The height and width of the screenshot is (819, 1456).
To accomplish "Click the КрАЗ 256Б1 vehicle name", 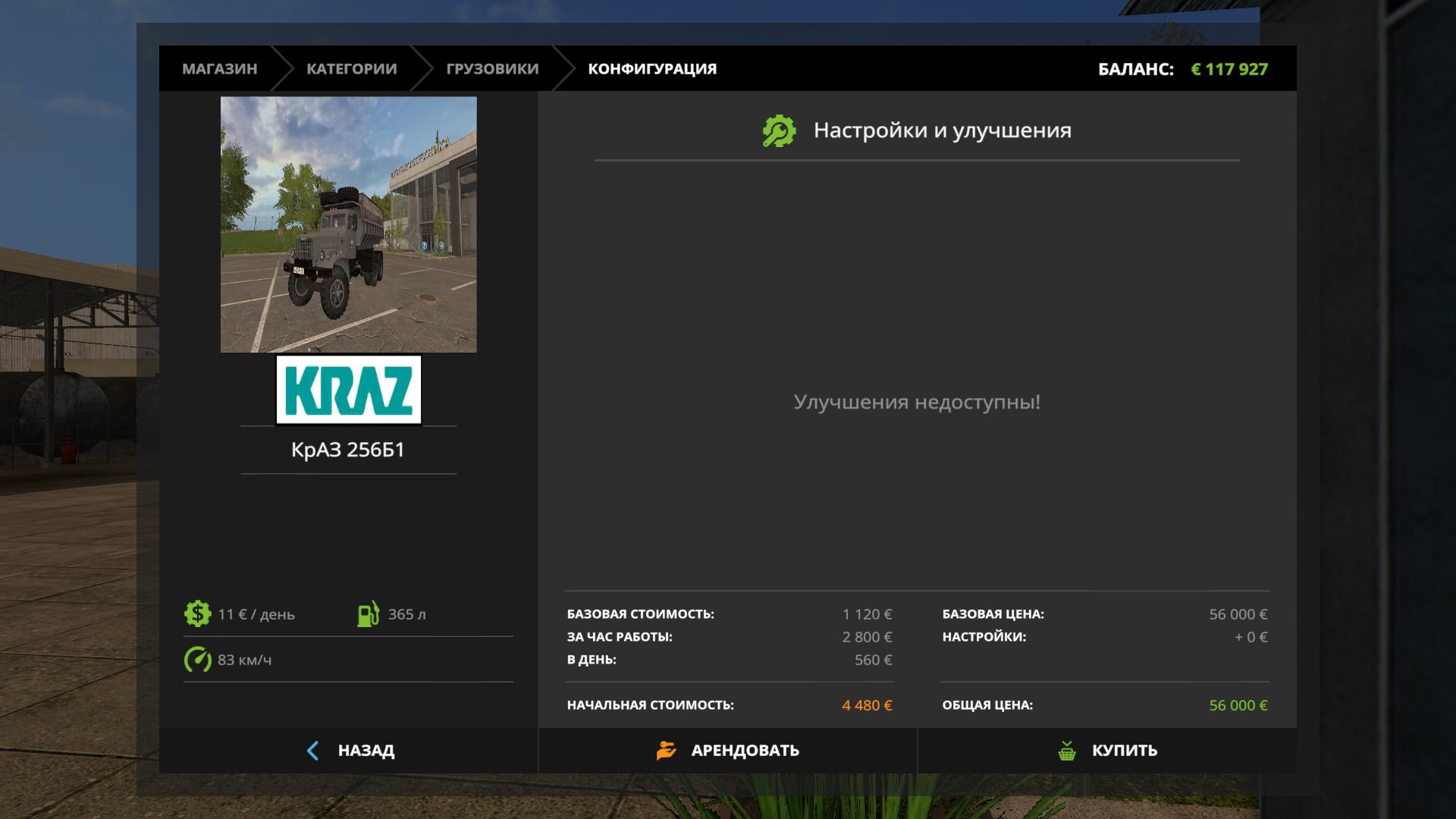I will 348,450.
